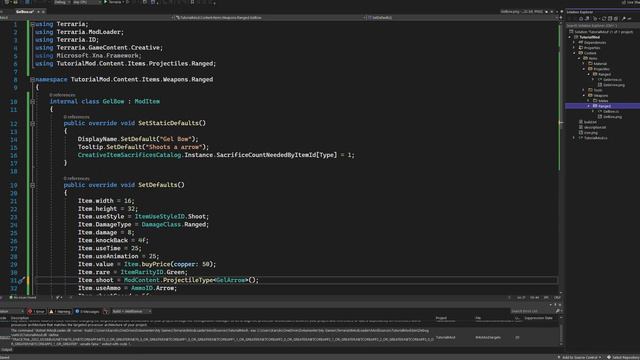This screenshot has width=640, height=360.
Task: Select description.txt in Solution Explorer
Action: [592, 127]
